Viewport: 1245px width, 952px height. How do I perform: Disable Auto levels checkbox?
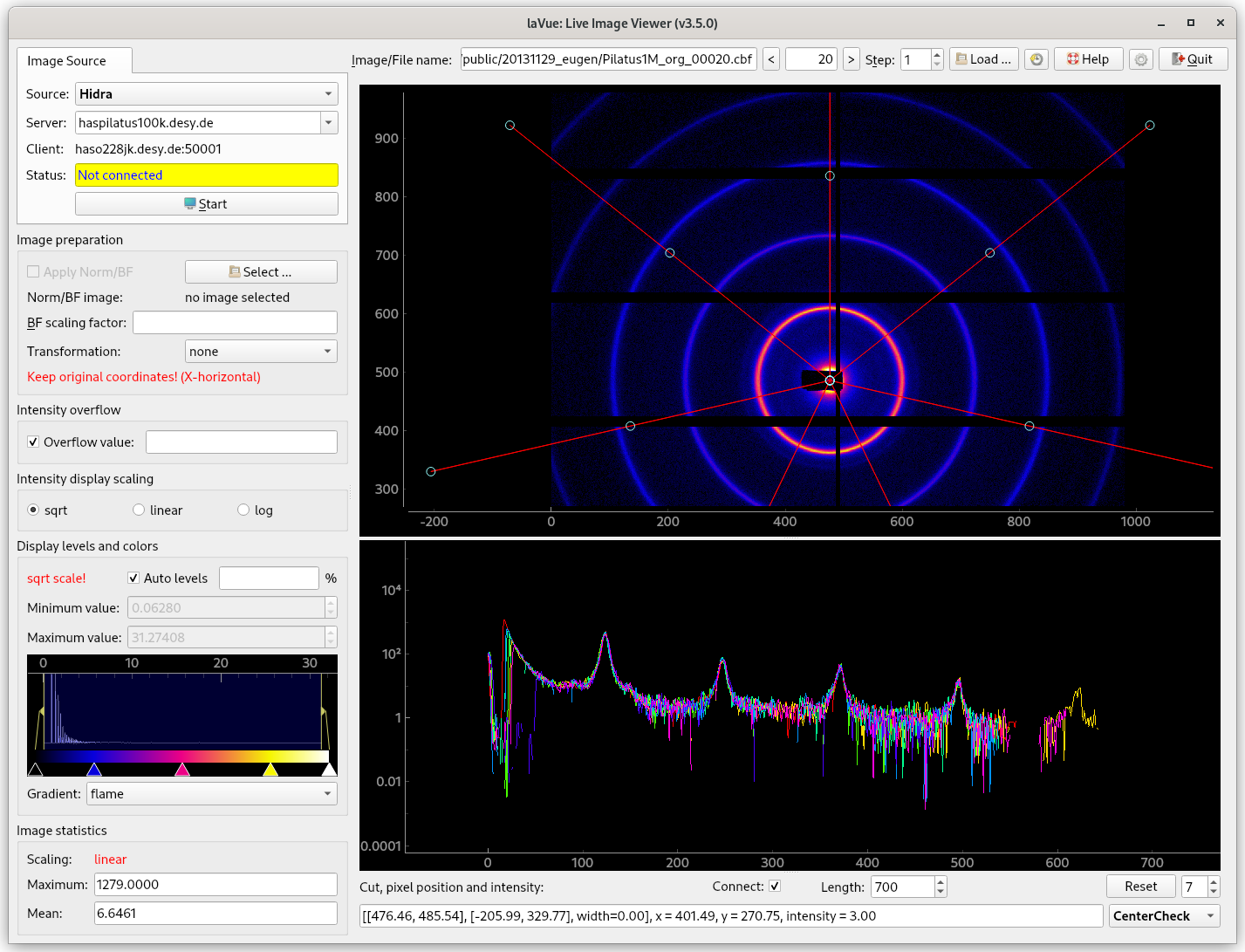[x=133, y=579]
